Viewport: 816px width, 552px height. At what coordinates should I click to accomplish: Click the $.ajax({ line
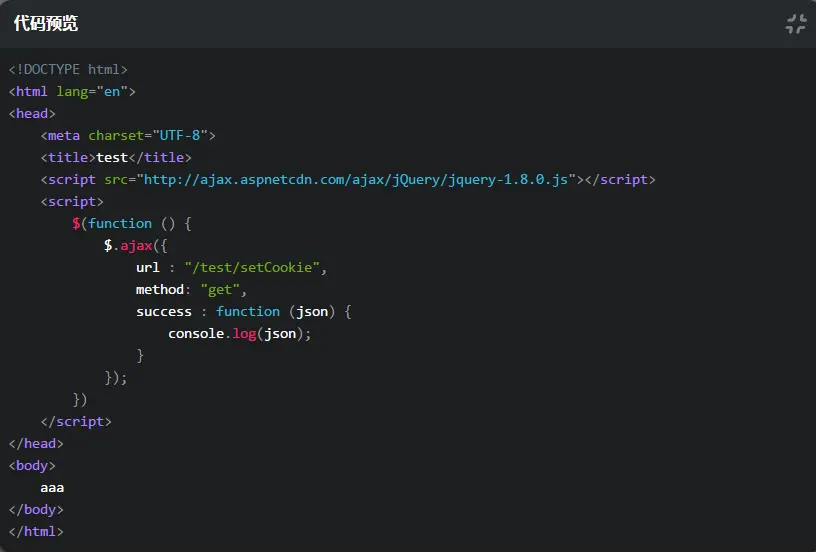pos(136,246)
